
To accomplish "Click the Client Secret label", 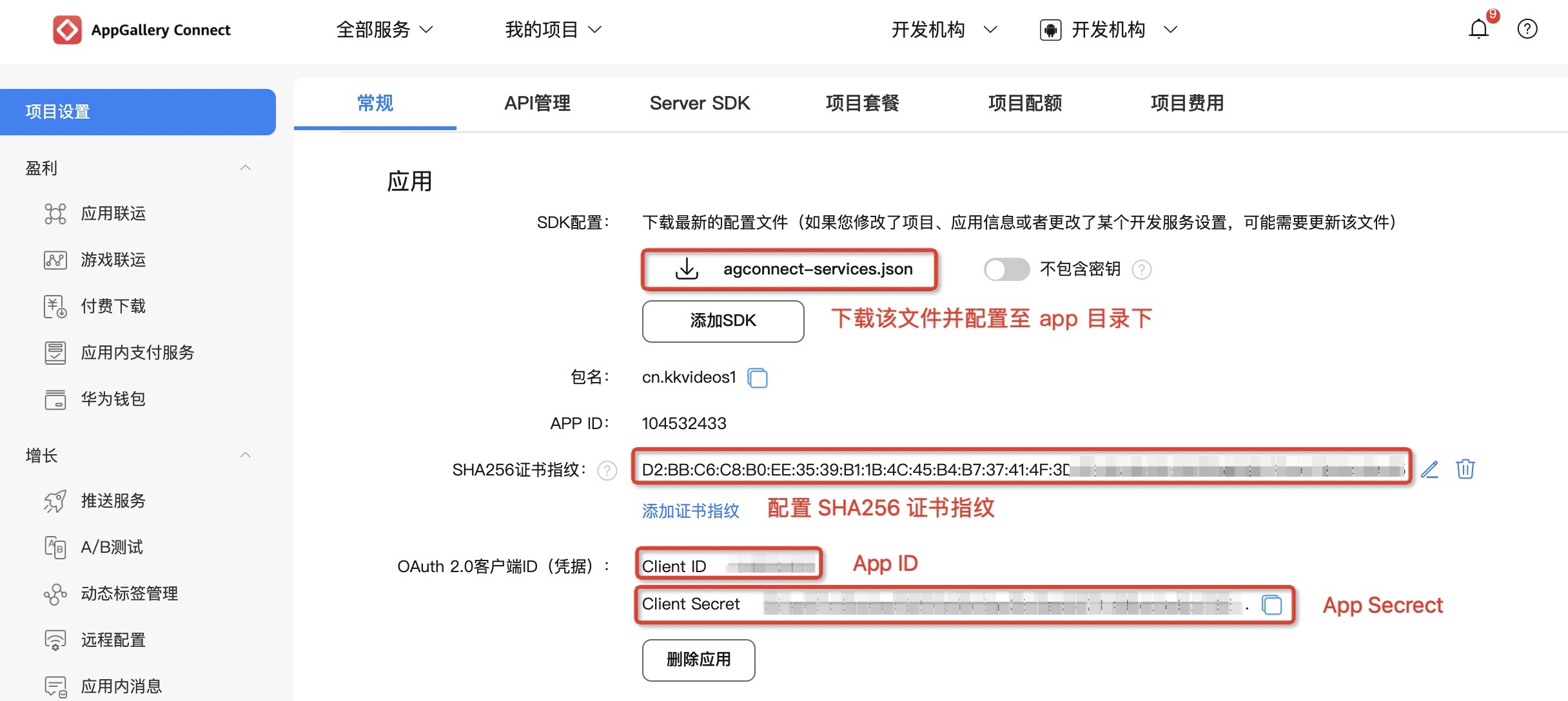I will point(691,604).
